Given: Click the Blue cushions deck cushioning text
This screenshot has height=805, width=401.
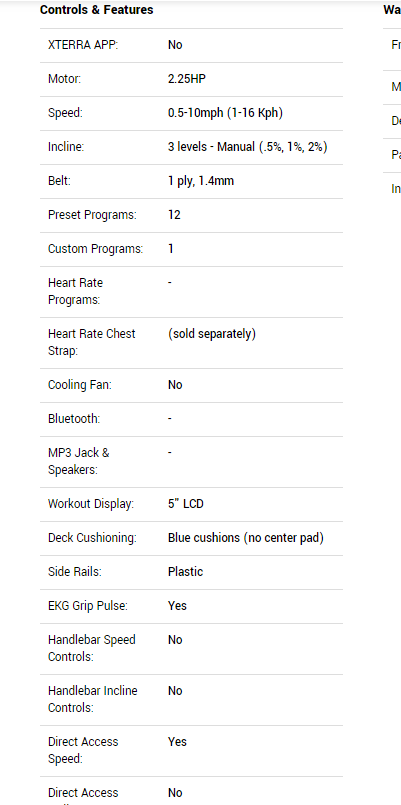Looking at the screenshot, I should 245,538.
